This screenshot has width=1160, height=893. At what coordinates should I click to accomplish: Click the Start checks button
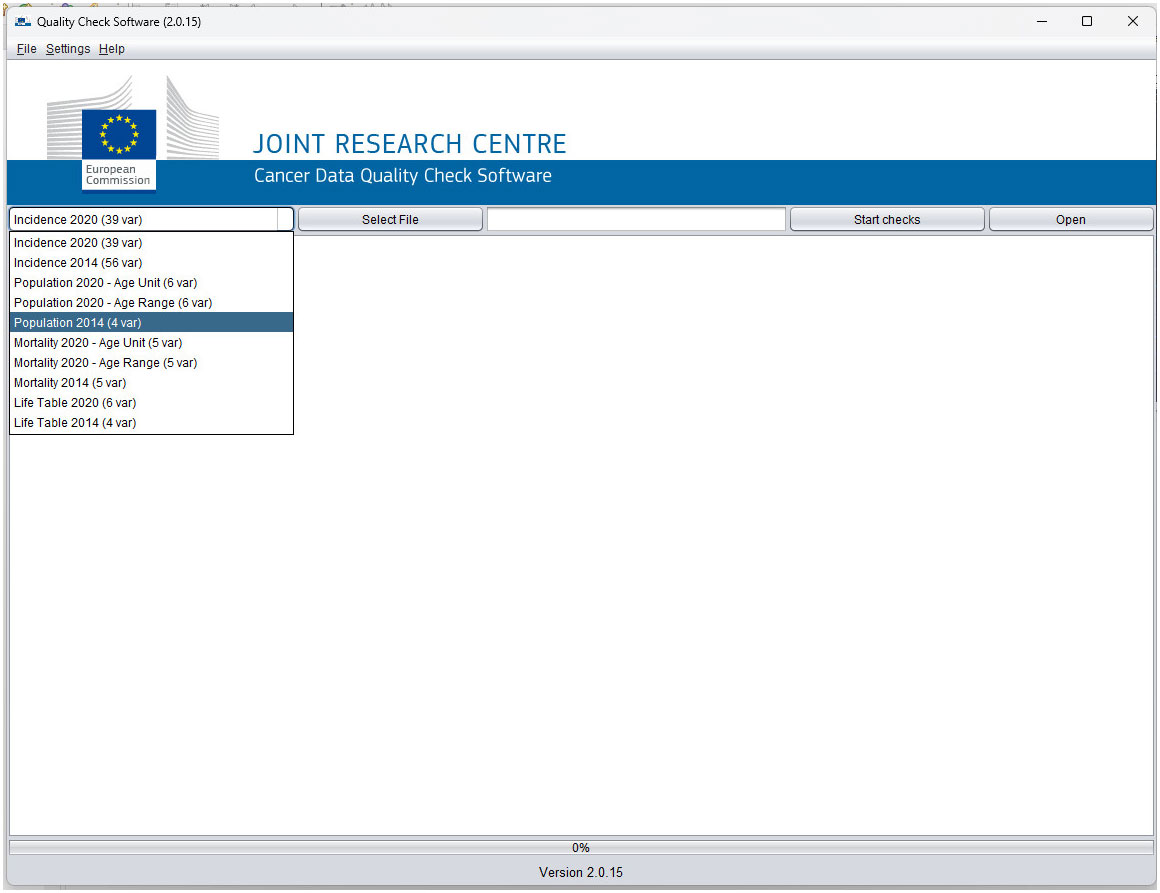coord(886,220)
